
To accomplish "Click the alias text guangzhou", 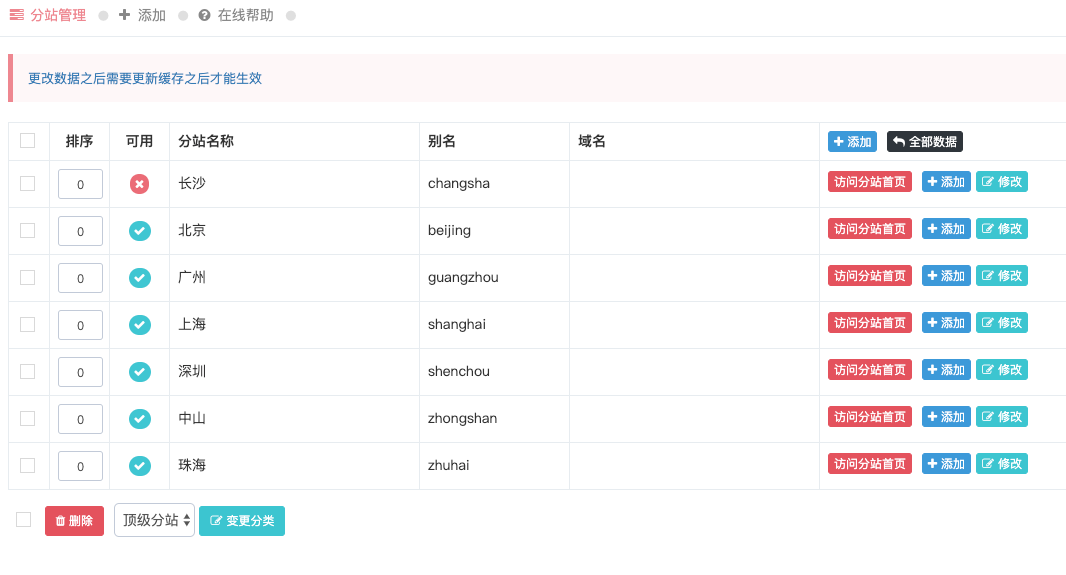I will click(x=463, y=277).
